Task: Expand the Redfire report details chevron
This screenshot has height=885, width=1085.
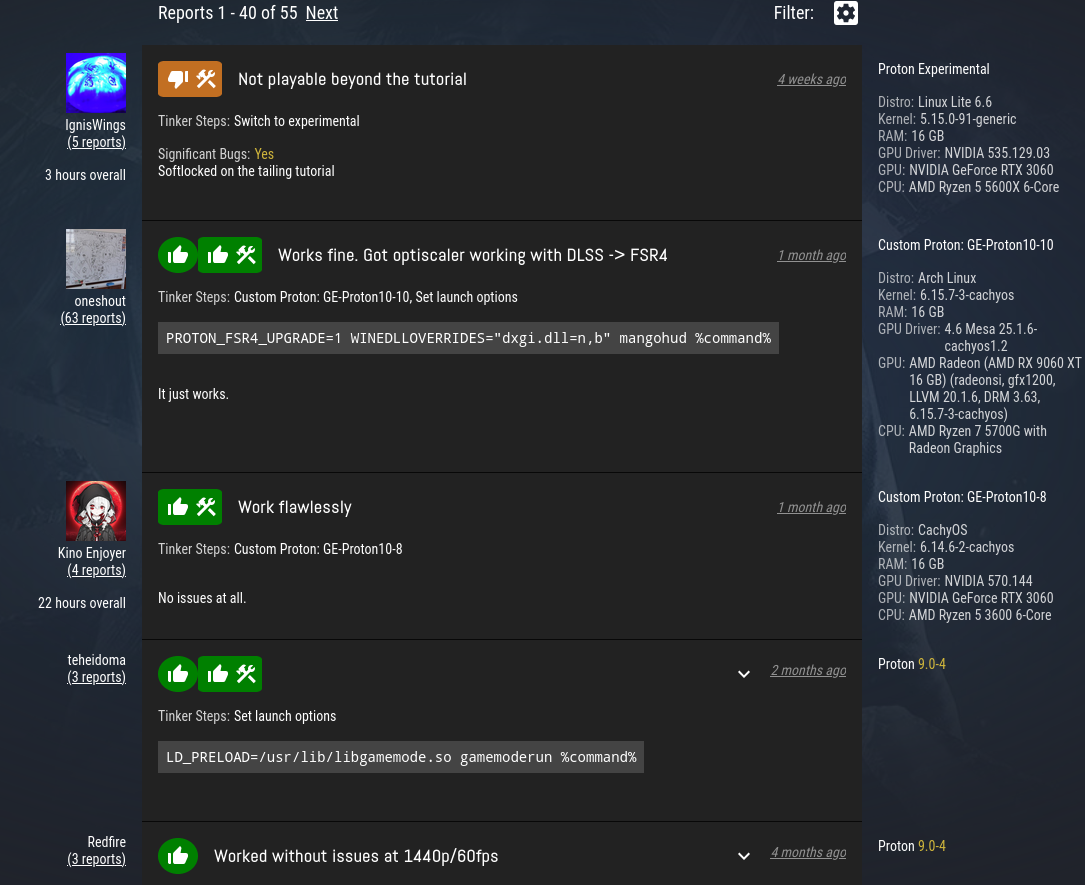Action: pyautogui.click(x=744, y=856)
